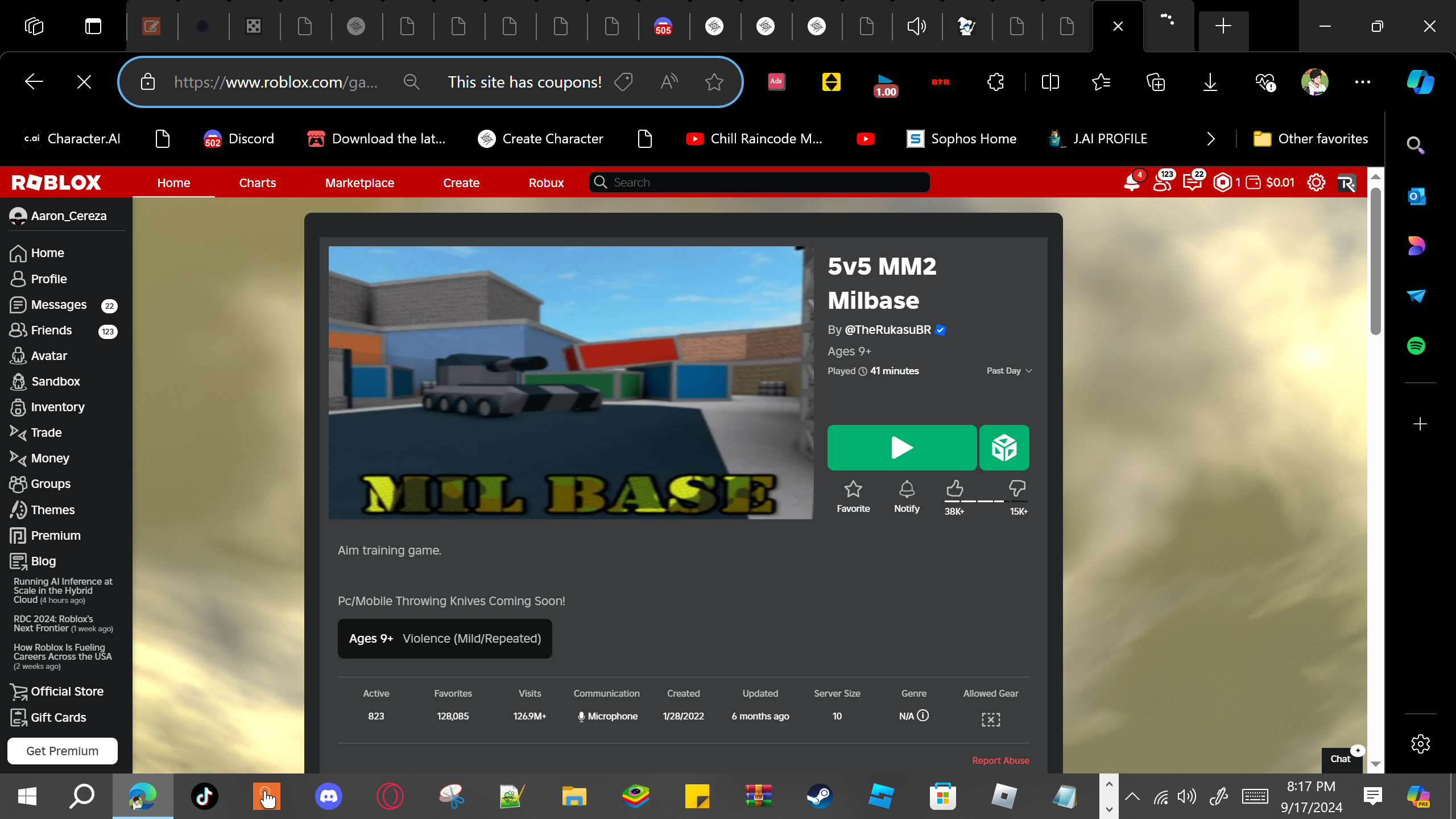Click the like ratio vote bar
Image resolution: width=1456 pixels, height=819 pixels.
click(x=986, y=501)
